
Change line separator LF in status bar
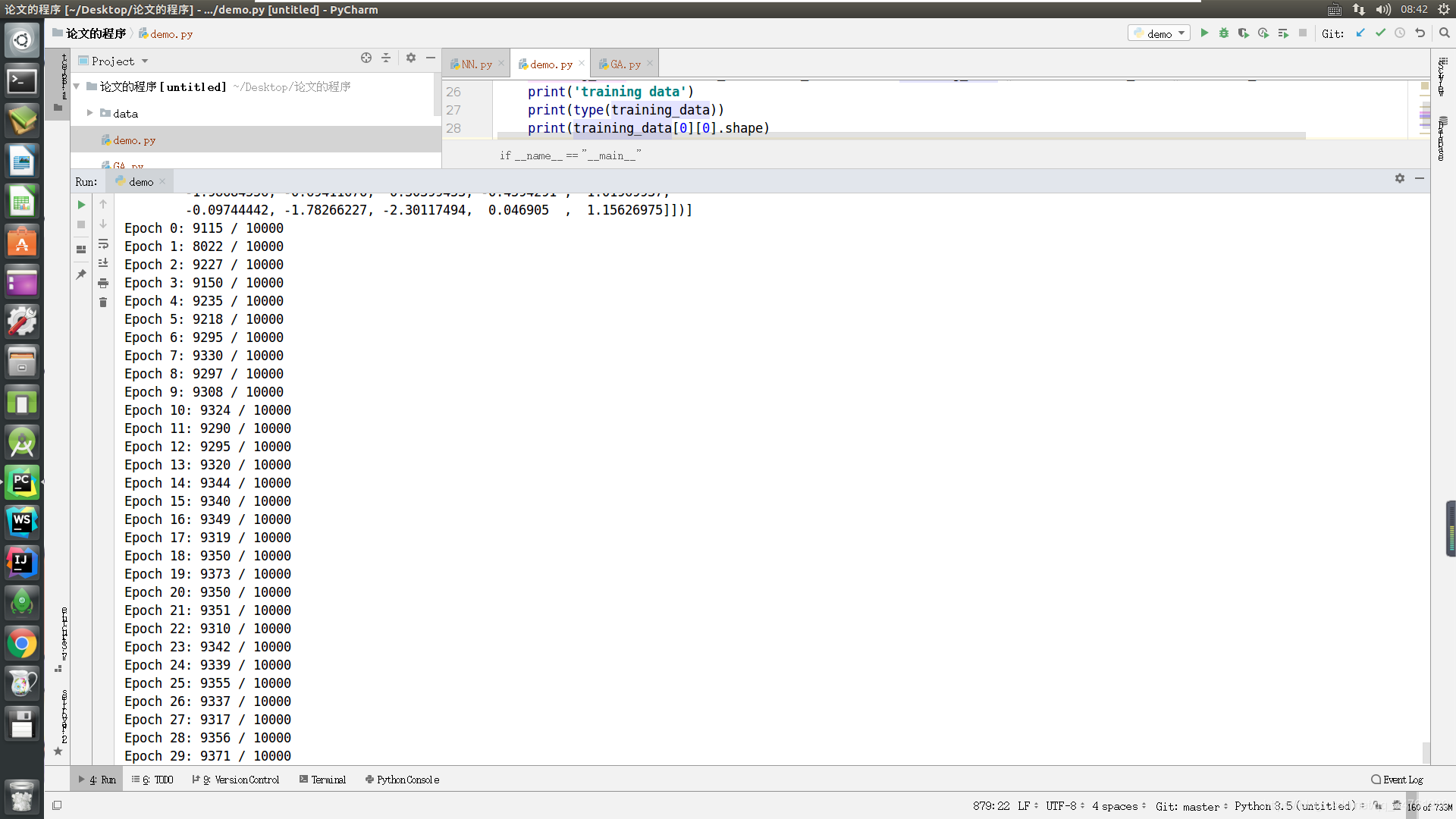(1028, 806)
